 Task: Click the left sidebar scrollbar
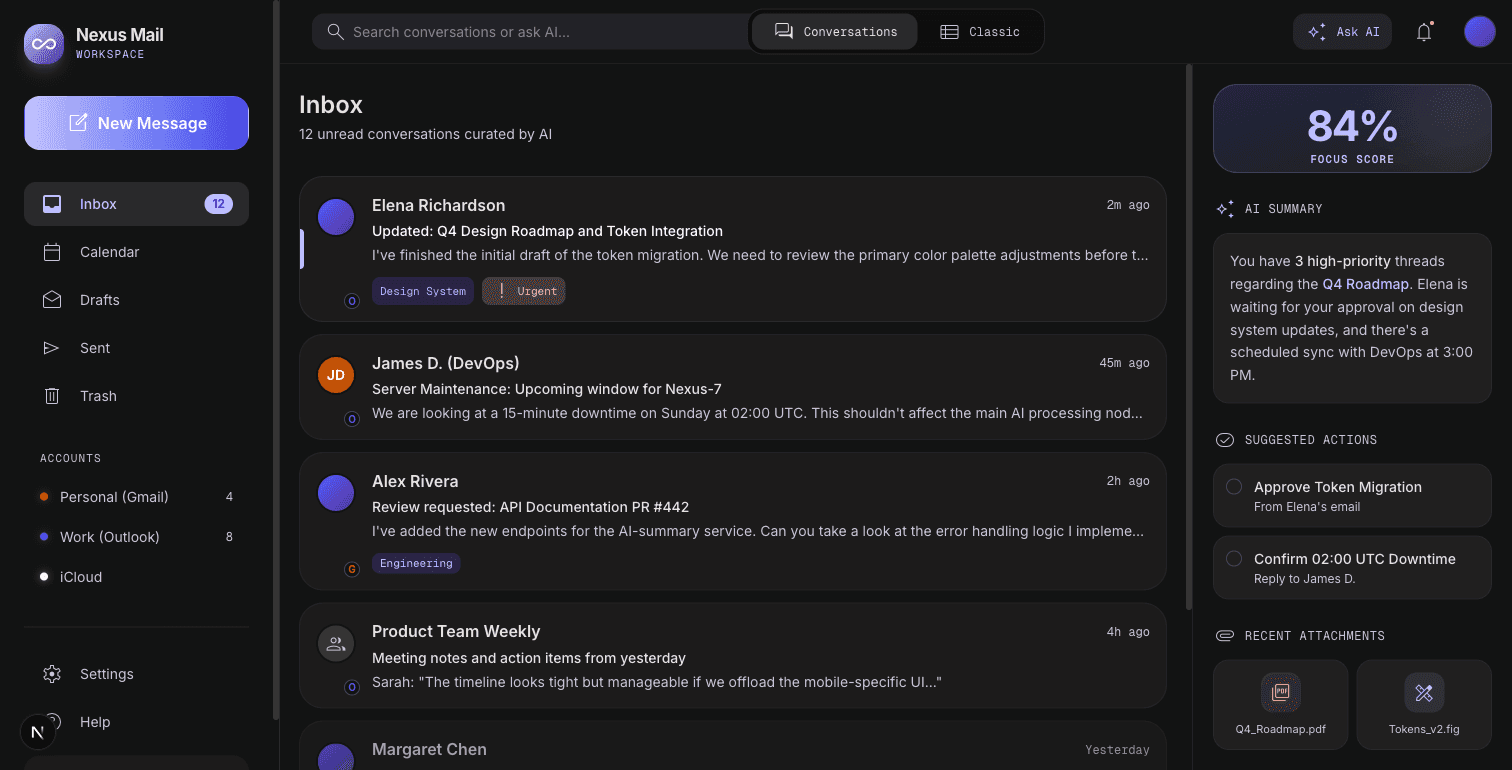[x=276, y=360]
